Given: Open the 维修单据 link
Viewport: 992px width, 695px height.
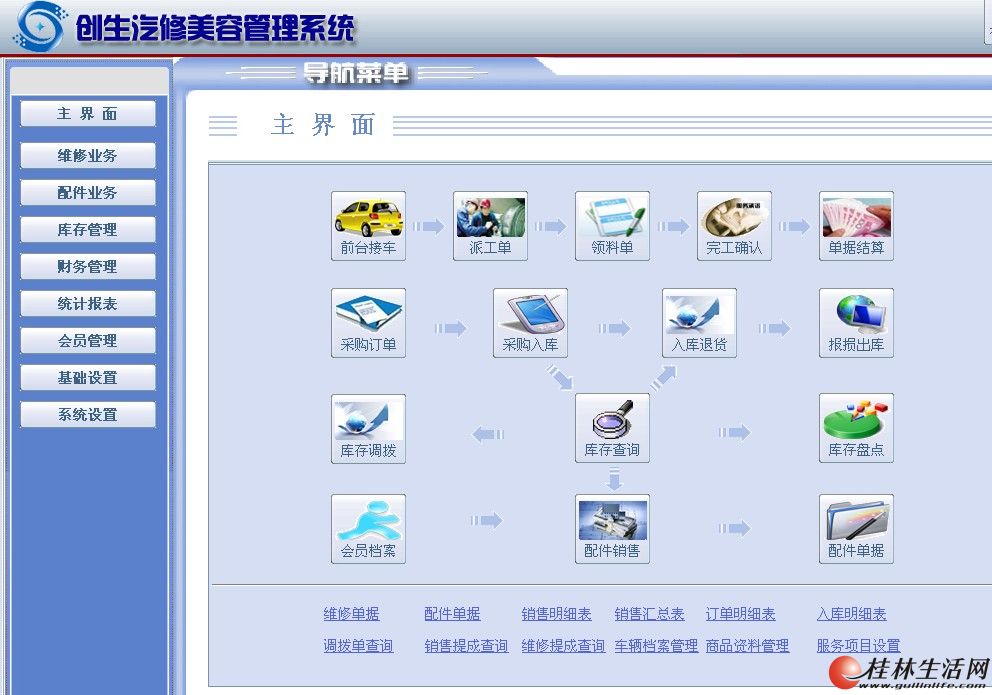Looking at the screenshot, I should click(x=351, y=614).
